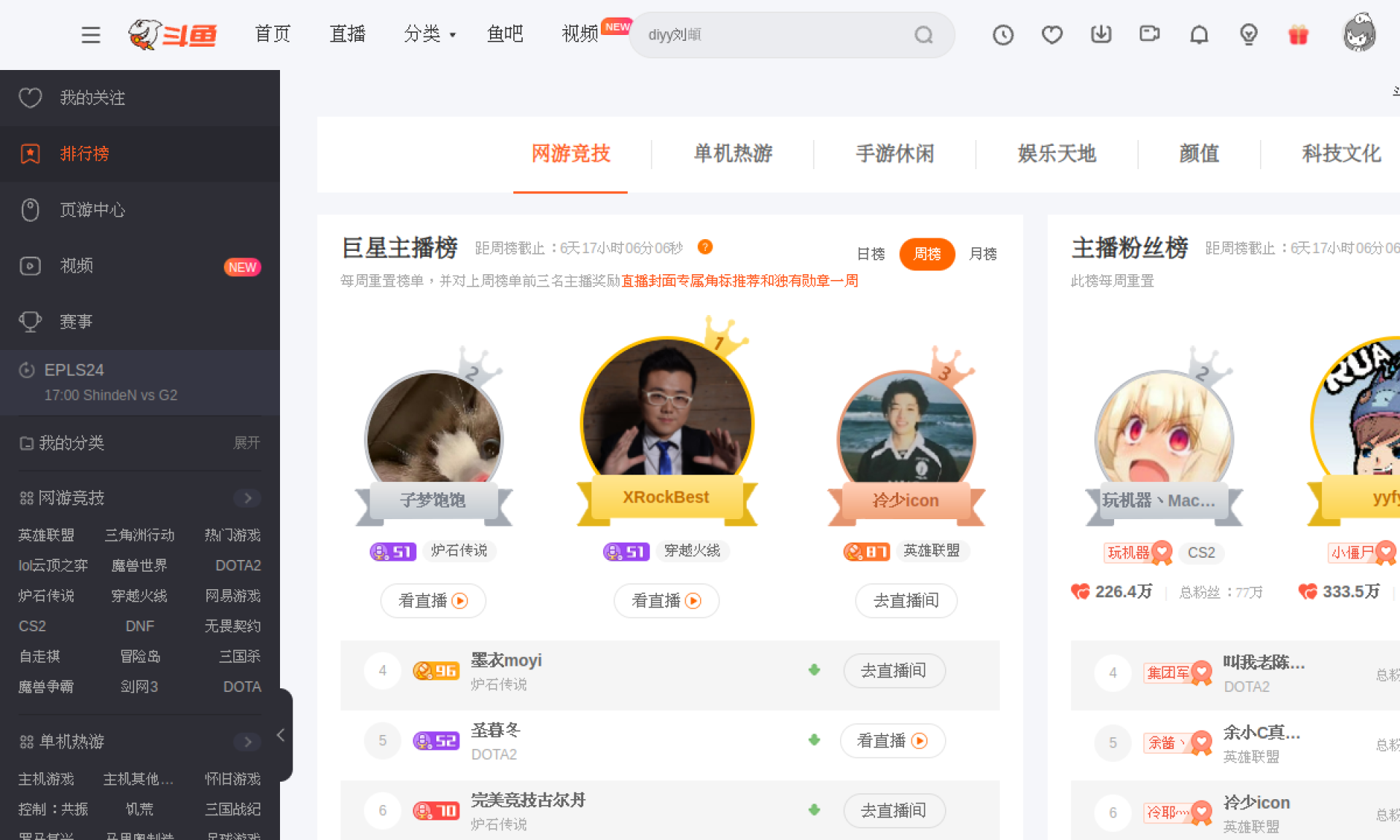Open followed streamers heart icon
Viewport: 1400px width, 840px height.
tap(1051, 34)
